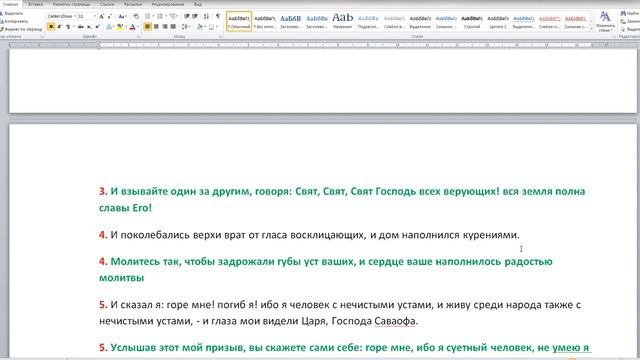This screenshot has height=360, width=640.
Task: Toggle Bold formatting
Action: 51,27
